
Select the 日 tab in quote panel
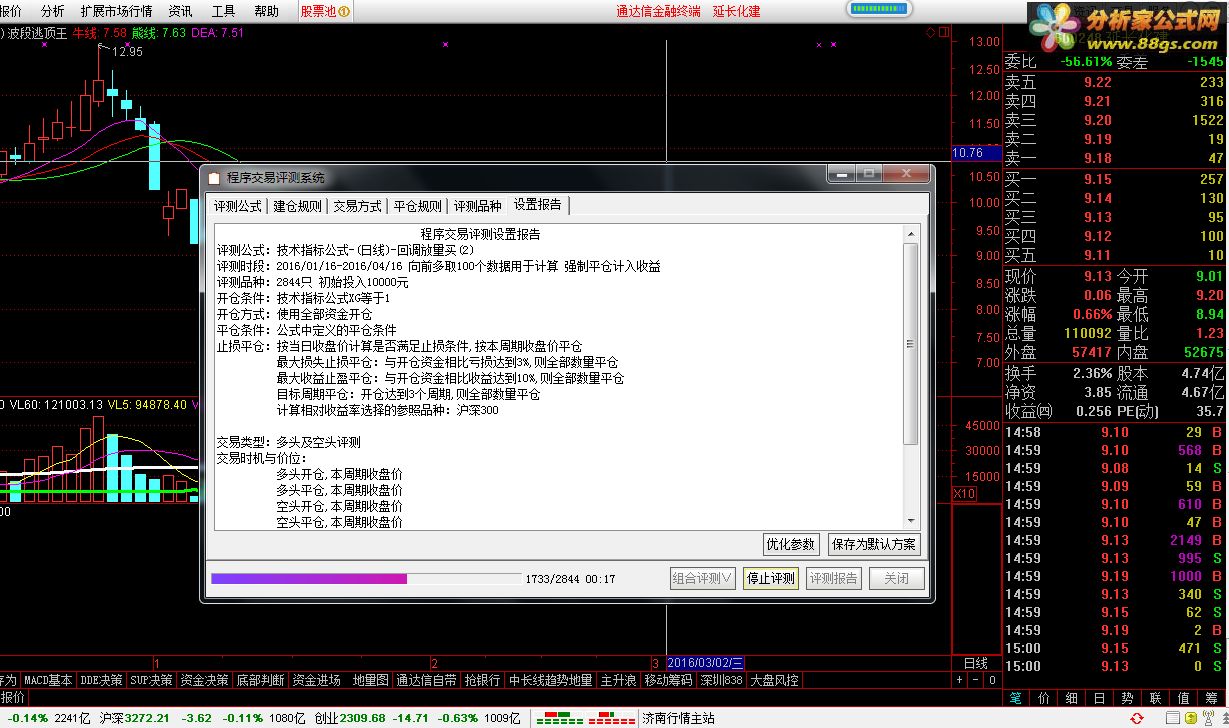(x=1100, y=698)
